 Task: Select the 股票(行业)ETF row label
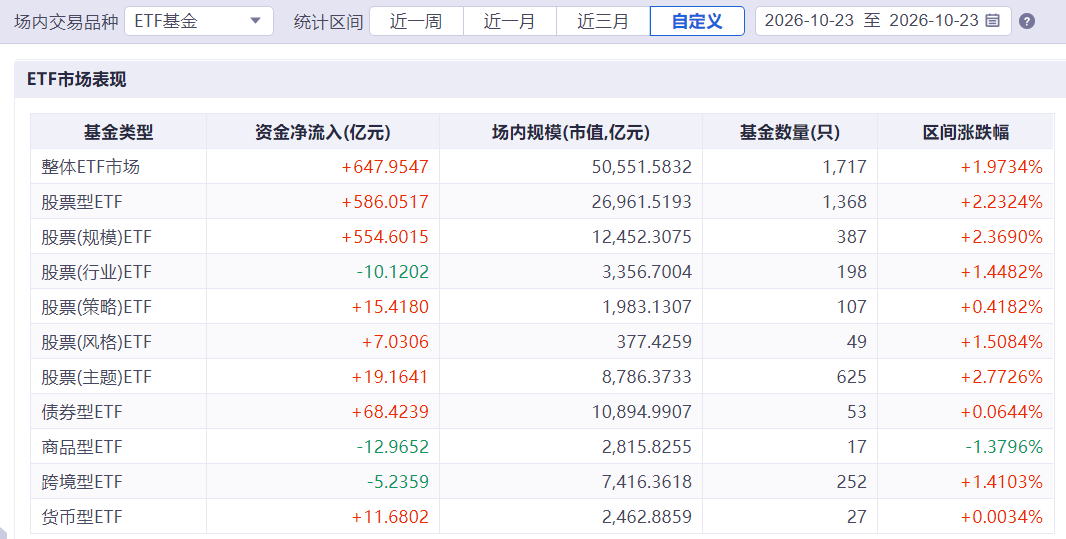(97, 272)
